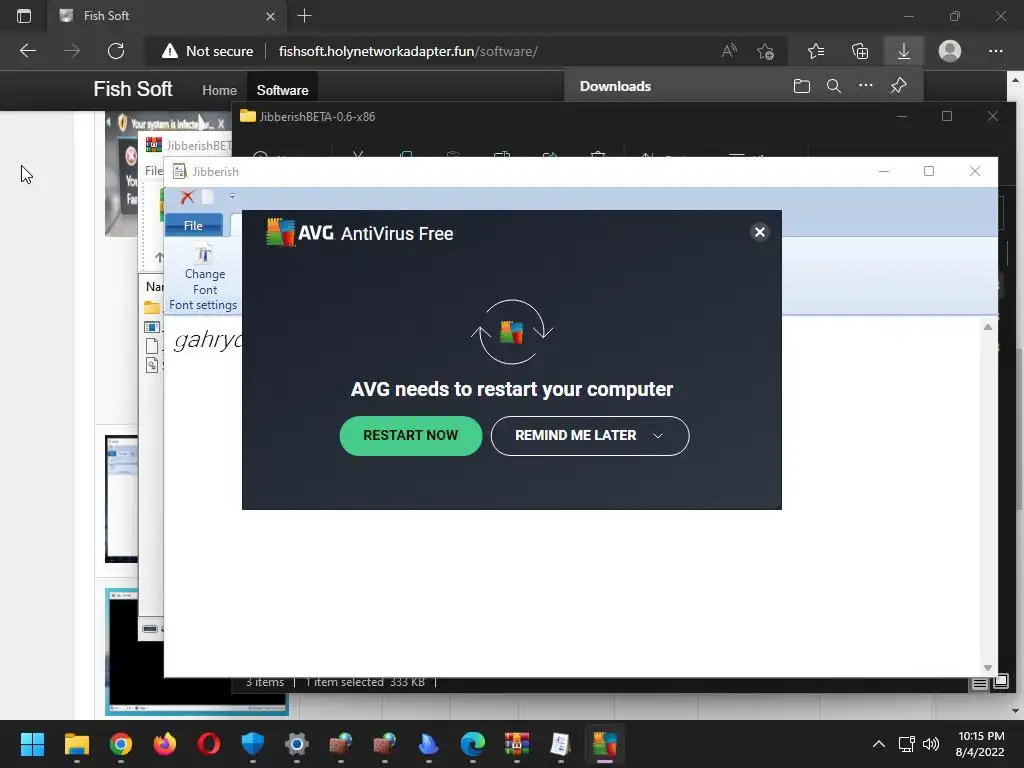This screenshot has width=1024, height=768.
Task: Click the infected system popup screenshot thumbnail
Action: pos(121,174)
